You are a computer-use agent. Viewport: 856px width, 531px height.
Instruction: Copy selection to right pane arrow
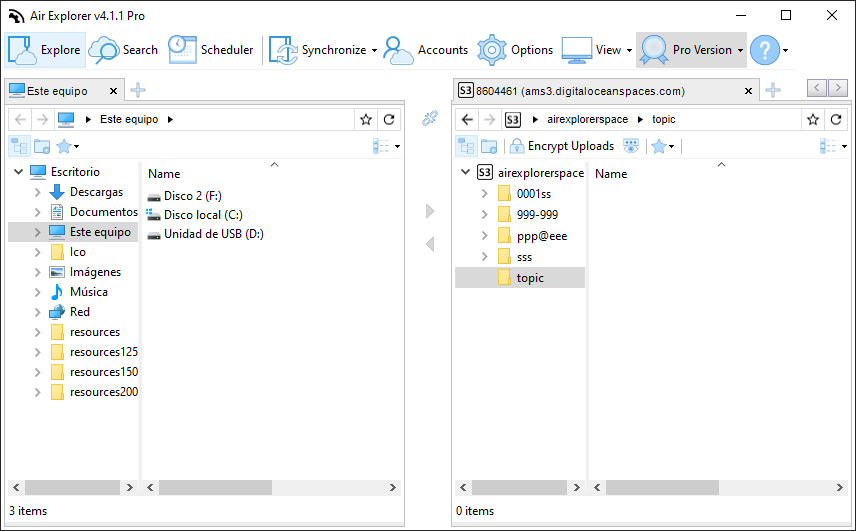pos(430,211)
